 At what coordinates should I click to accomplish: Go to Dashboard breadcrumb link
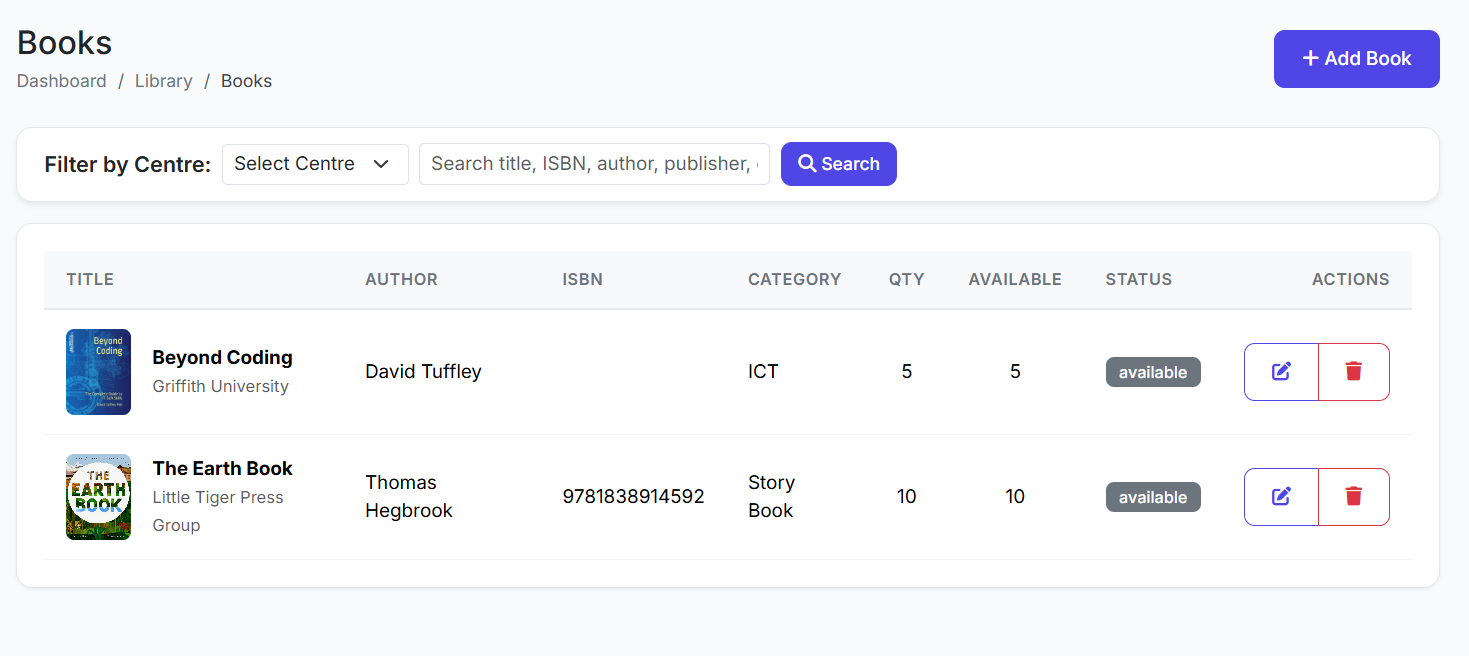tap(62, 81)
